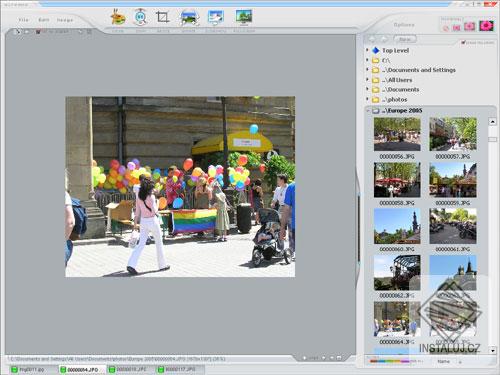Select the photos folder
Screen dimensions: 500x375
point(395,99)
